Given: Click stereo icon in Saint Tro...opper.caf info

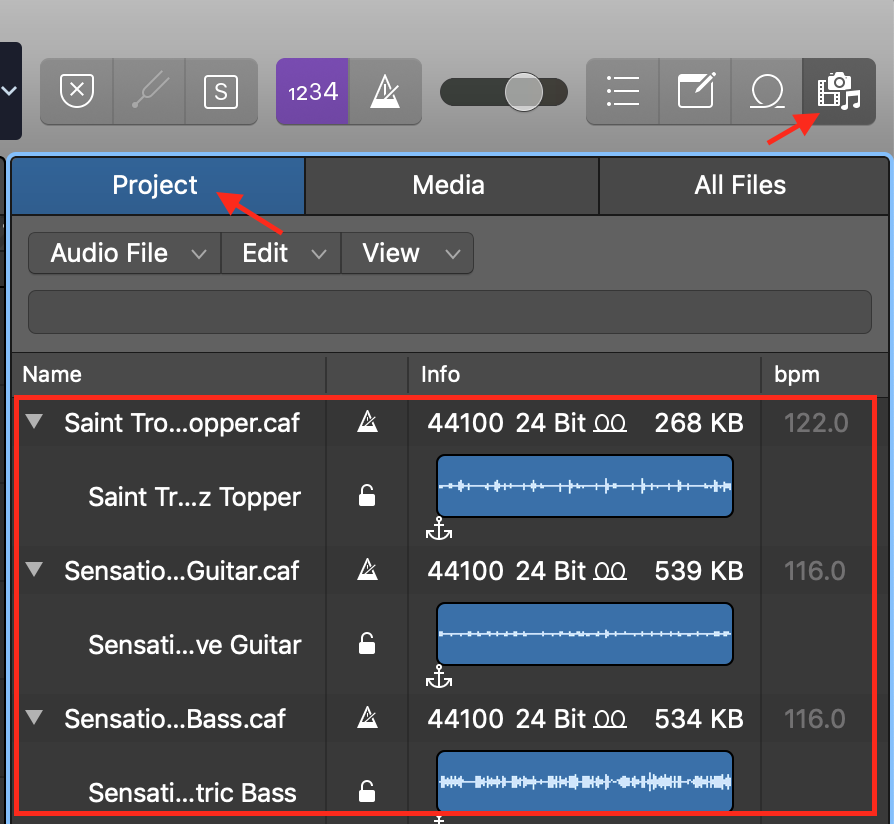Looking at the screenshot, I should click(610, 424).
